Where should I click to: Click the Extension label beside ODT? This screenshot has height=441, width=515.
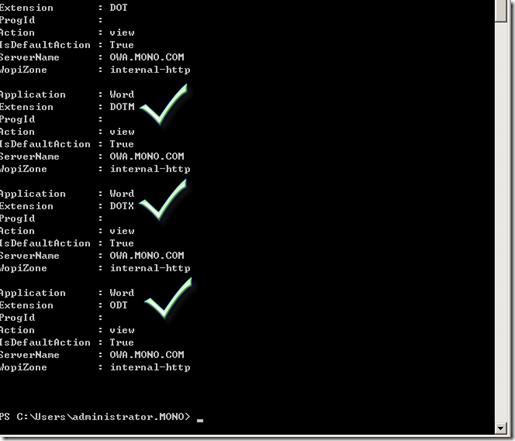[26, 305]
